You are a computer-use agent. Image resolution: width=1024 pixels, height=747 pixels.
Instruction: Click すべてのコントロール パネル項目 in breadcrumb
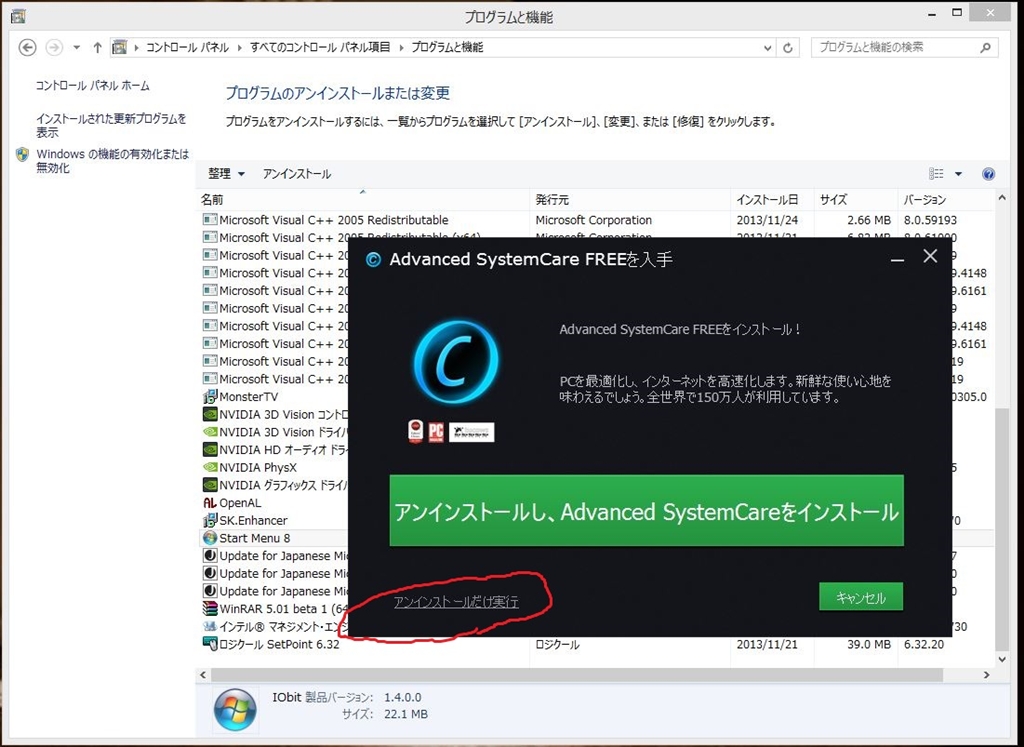(x=320, y=47)
